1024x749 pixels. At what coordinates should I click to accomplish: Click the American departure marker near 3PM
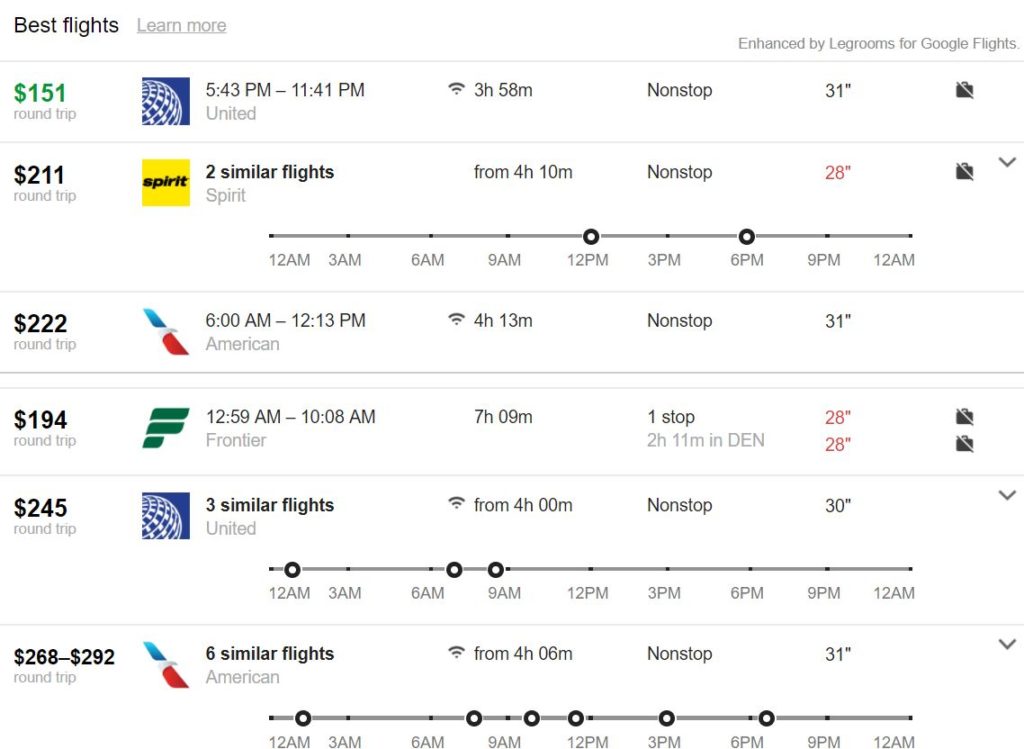pyautogui.click(x=666, y=718)
